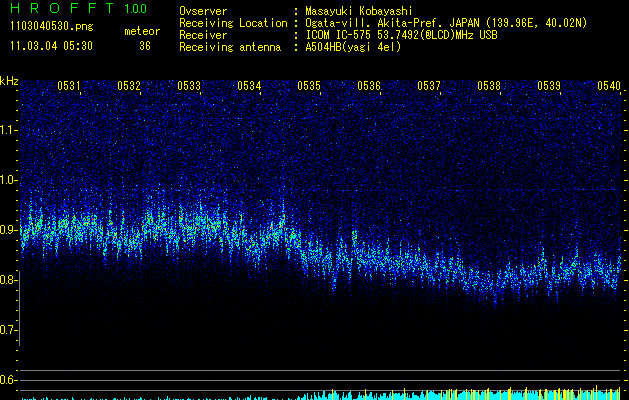The height and width of the screenshot is (400, 629).
Task: Select the 0.9 frequency axis label
Action: tap(9, 229)
